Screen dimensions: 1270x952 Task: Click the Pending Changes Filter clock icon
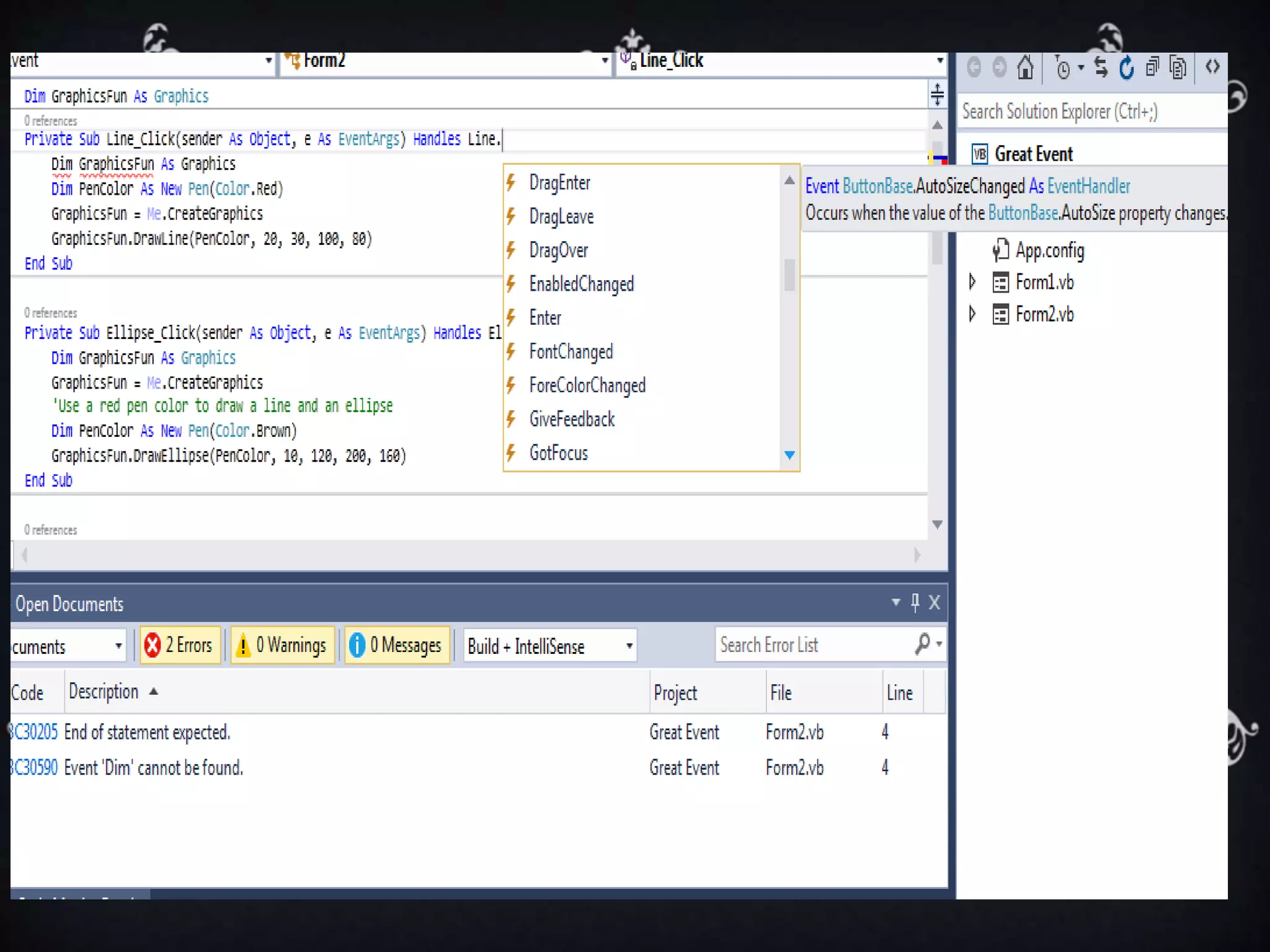tap(1063, 69)
